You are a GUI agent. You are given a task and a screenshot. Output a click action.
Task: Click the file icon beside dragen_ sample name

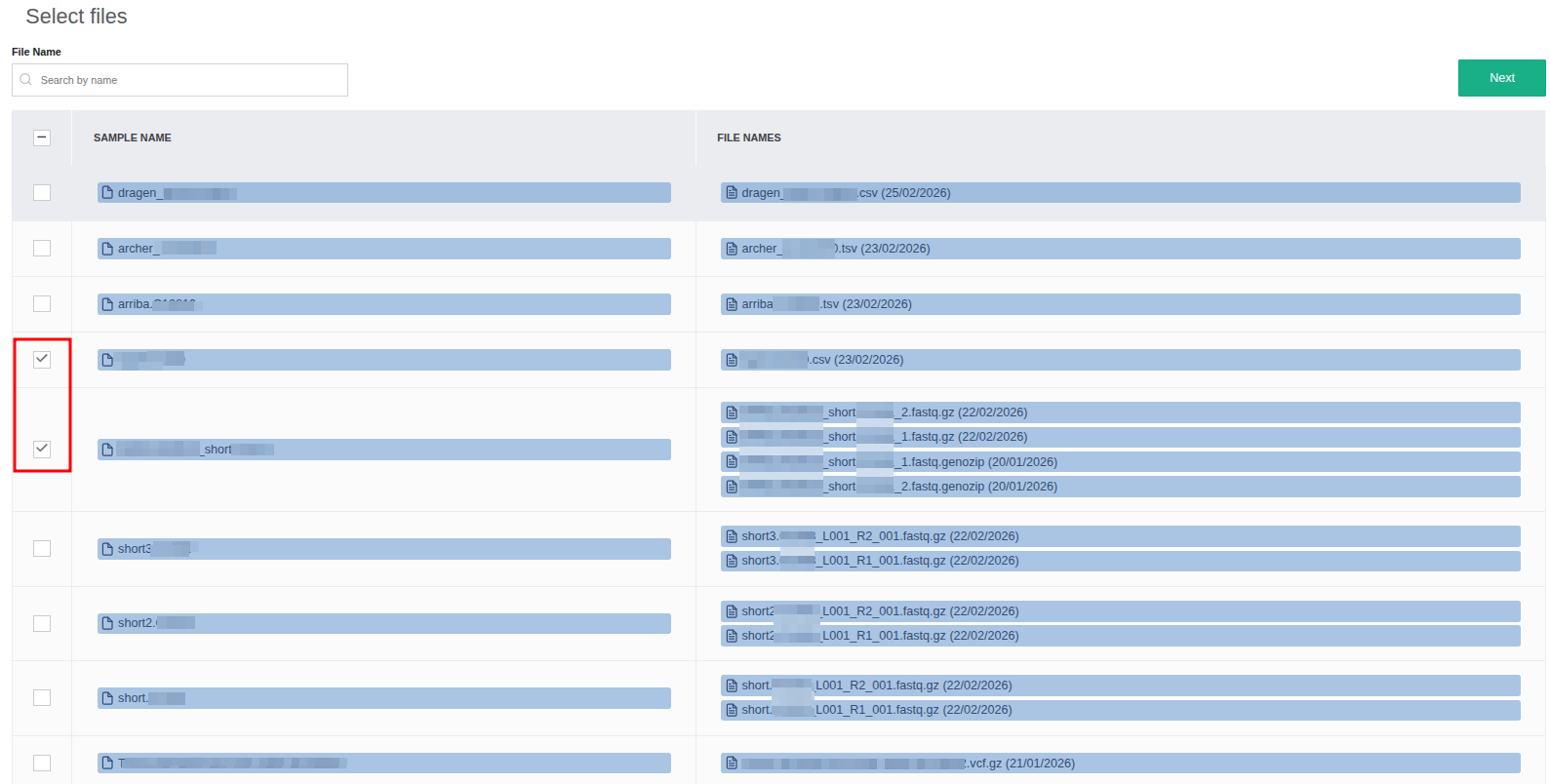(x=108, y=193)
